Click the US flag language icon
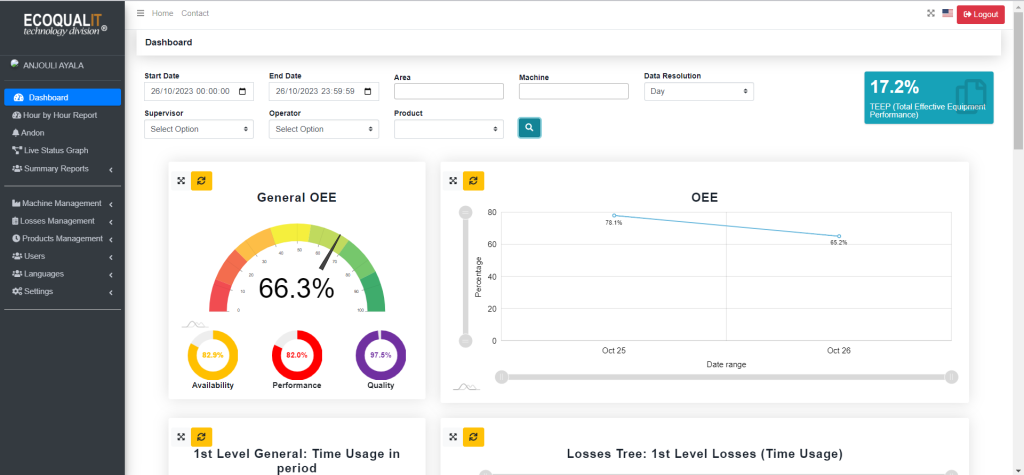Viewport: 1024px width, 475px height. tap(947, 14)
